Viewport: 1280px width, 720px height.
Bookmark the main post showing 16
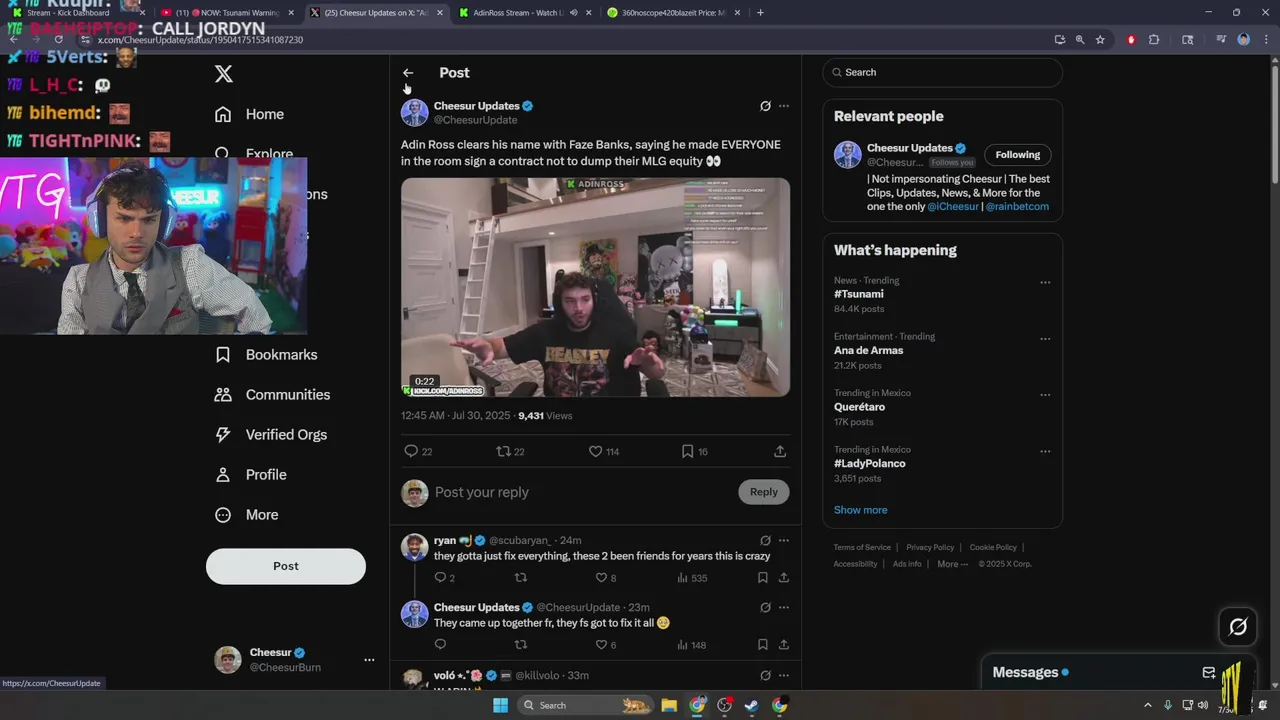coord(694,452)
